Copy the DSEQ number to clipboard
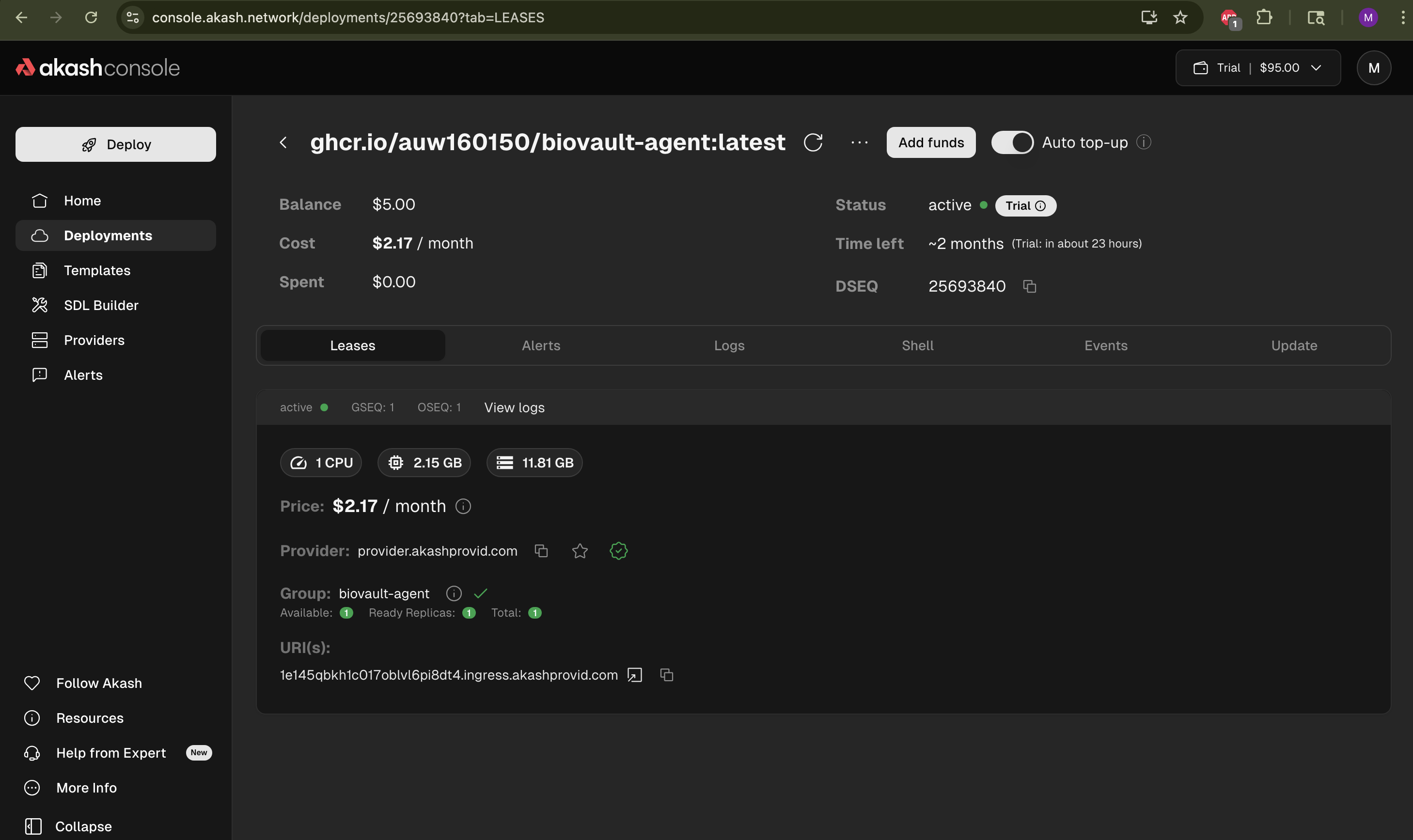Image resolution: width=1413 pixels, height=840 pixels. coord(1029,286)
